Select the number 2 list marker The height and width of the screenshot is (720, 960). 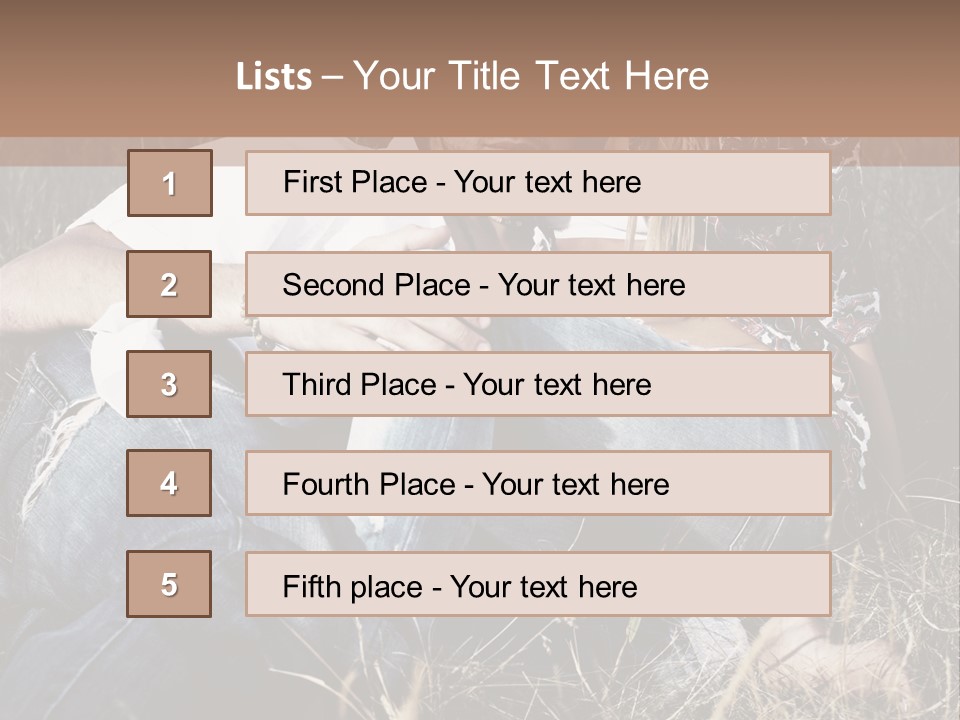click(169, 284)
